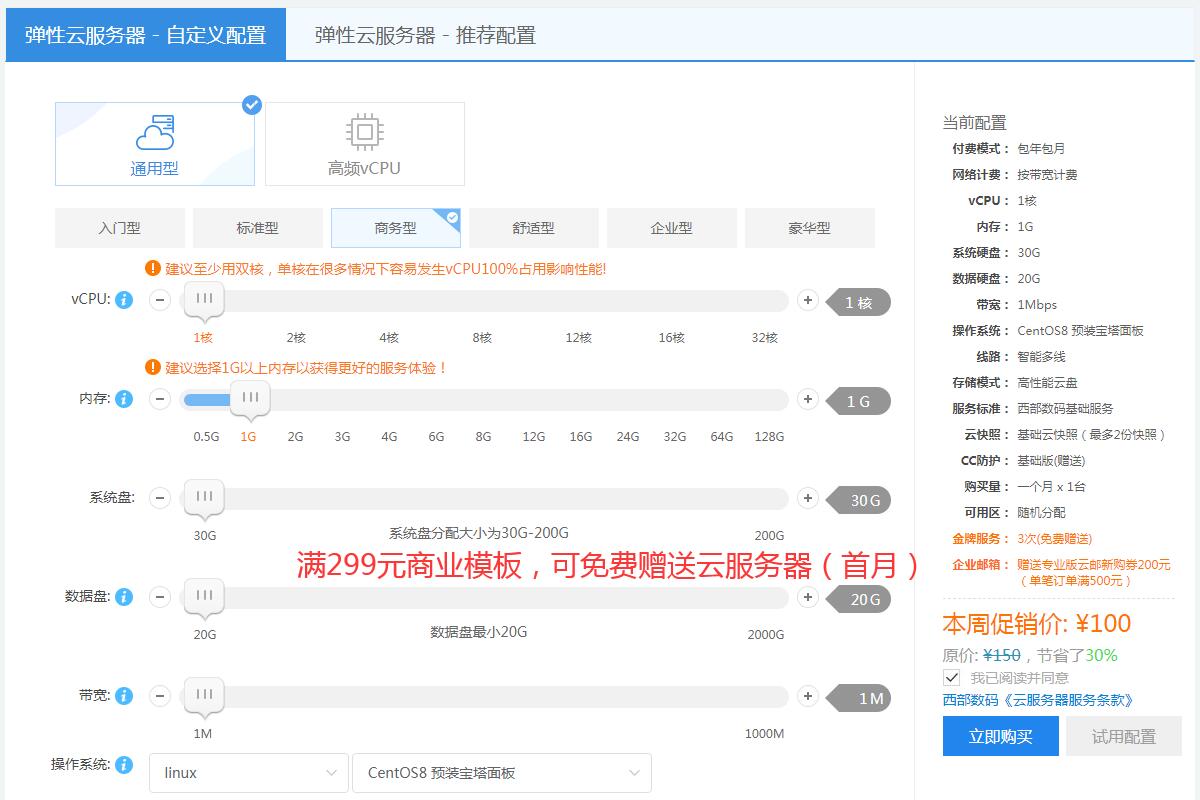Switch to 弹性云服务器 - 推荐配置 tab
This screenshot has height=800, width=1200.
[425, 35]
